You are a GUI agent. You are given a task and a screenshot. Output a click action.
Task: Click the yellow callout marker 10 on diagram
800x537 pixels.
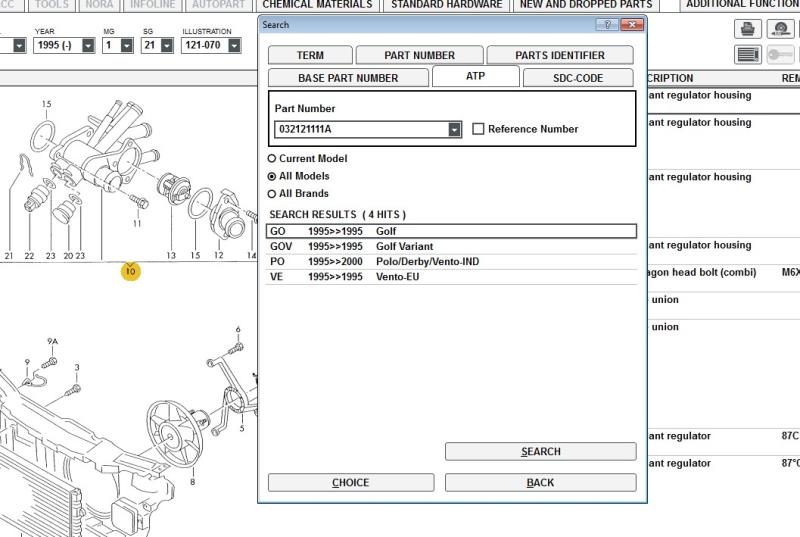click(130, 270)
